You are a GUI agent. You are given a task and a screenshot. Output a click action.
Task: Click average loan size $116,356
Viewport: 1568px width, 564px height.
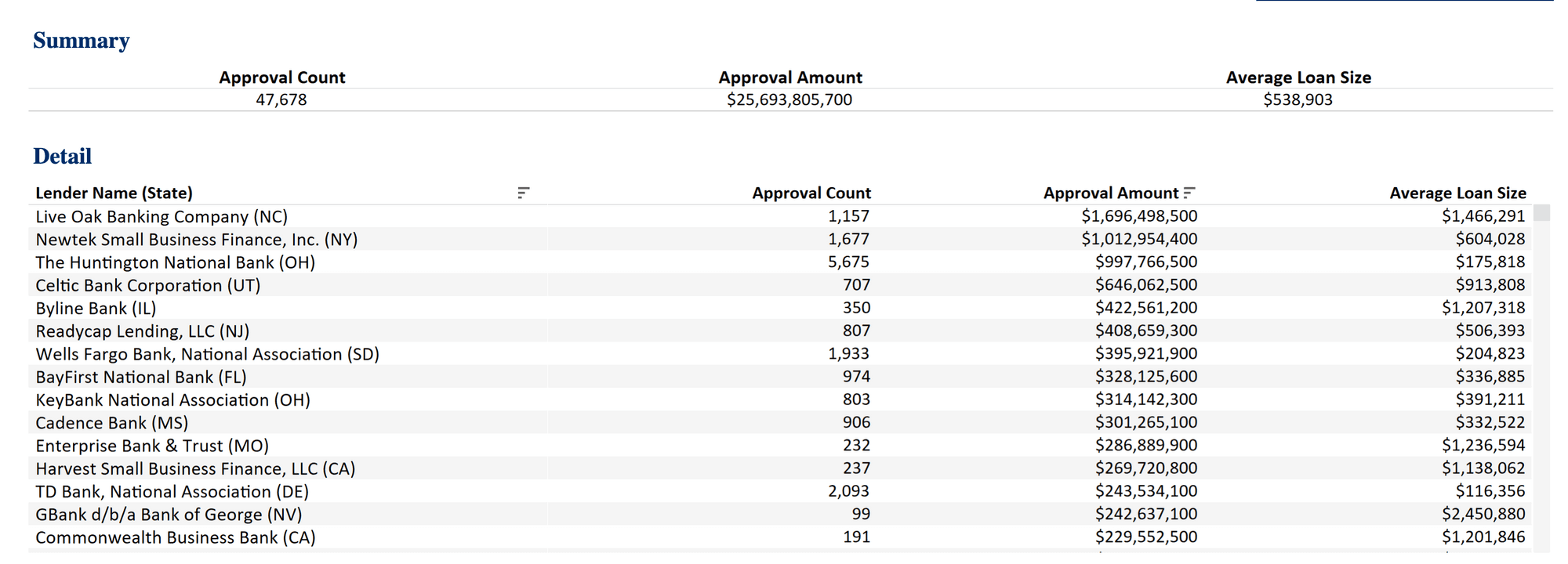[1490, 491]
